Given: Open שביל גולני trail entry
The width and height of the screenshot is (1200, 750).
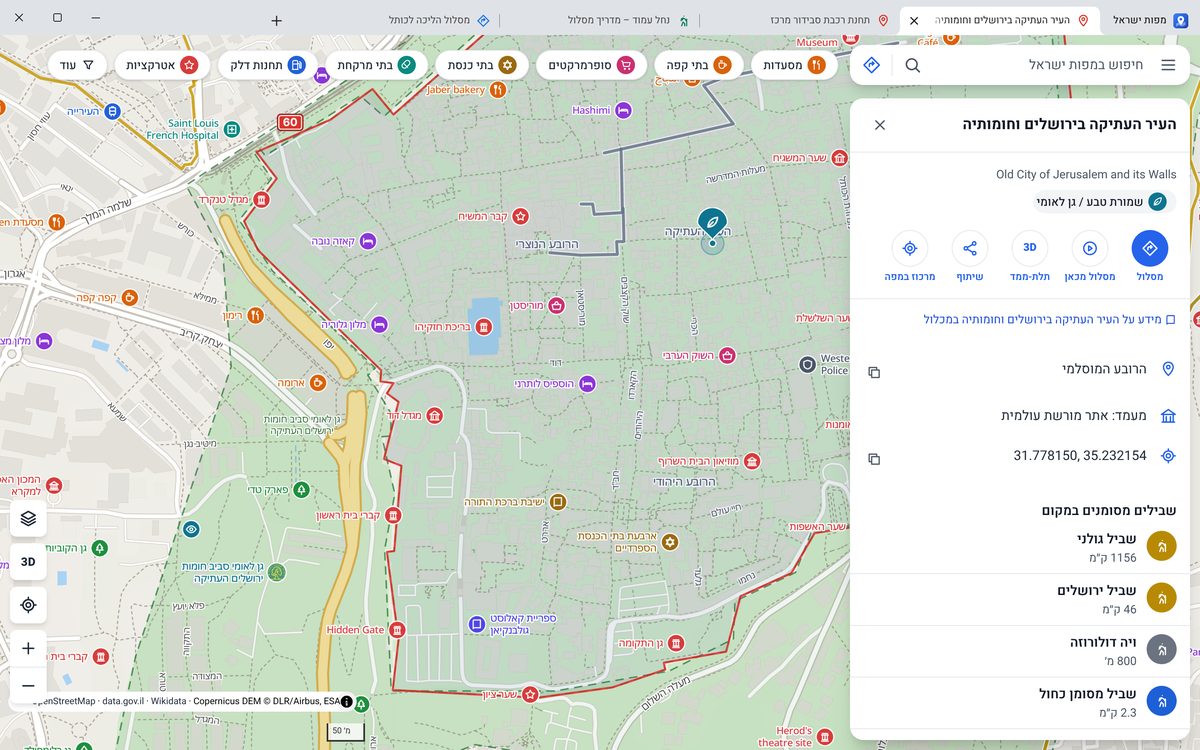Looking at the screenshot, I should tap(1020, 546).
